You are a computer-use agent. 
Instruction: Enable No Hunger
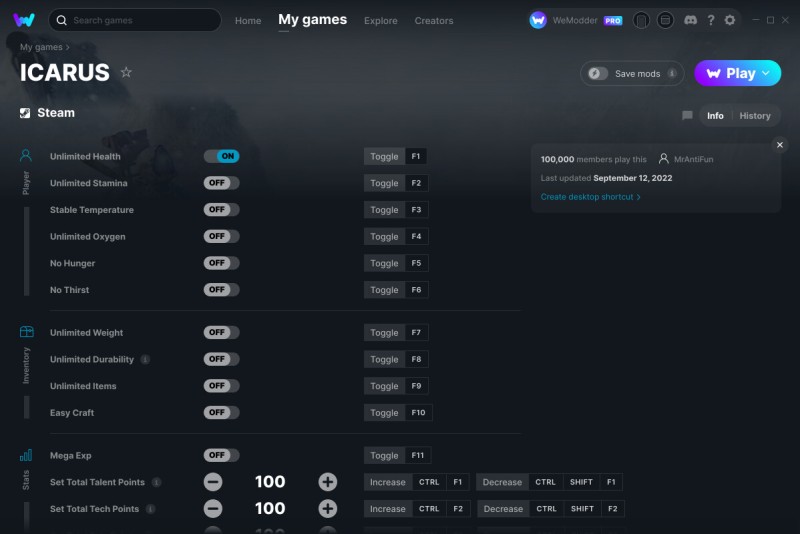(221, 263)
